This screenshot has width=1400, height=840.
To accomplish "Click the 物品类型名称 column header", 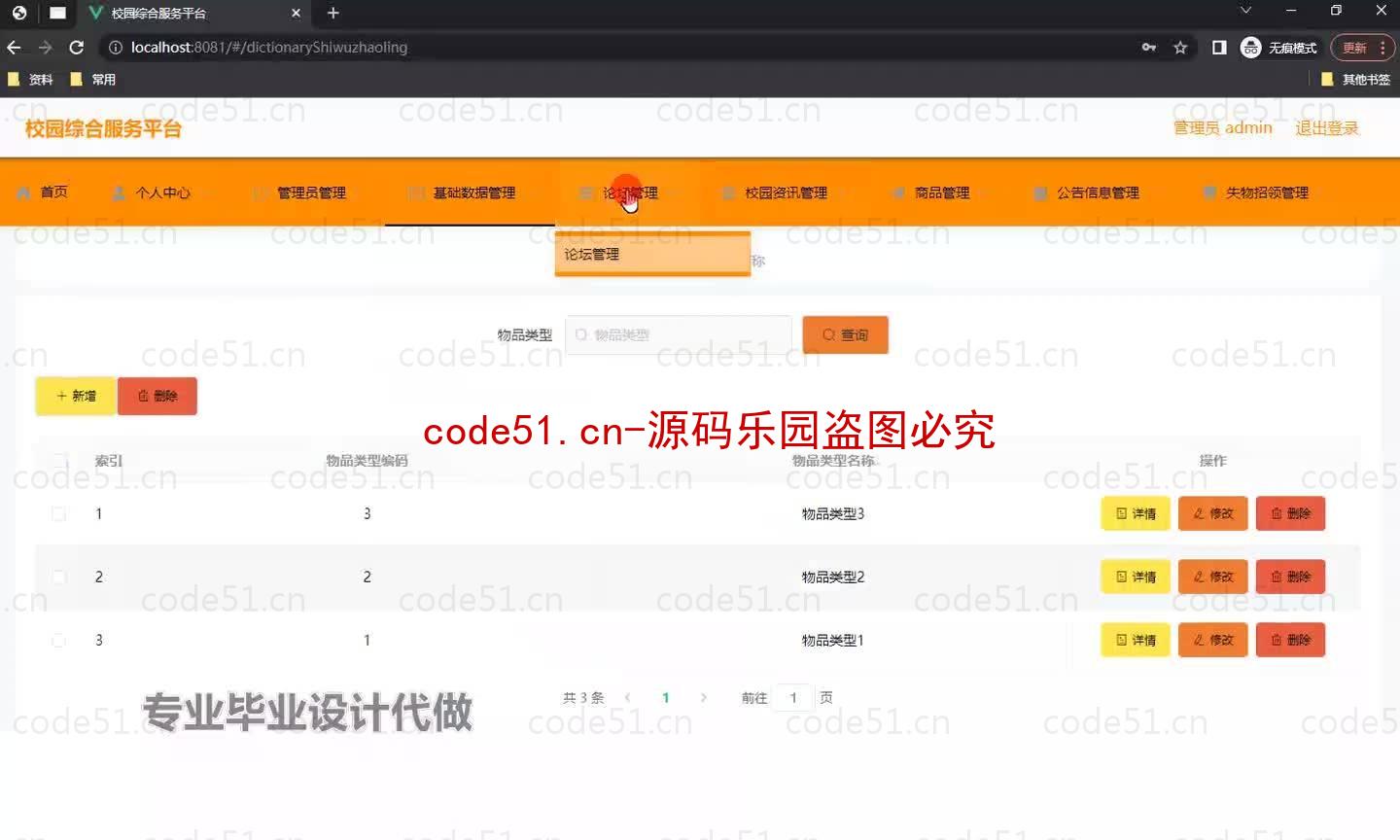I will click(833, 461).
